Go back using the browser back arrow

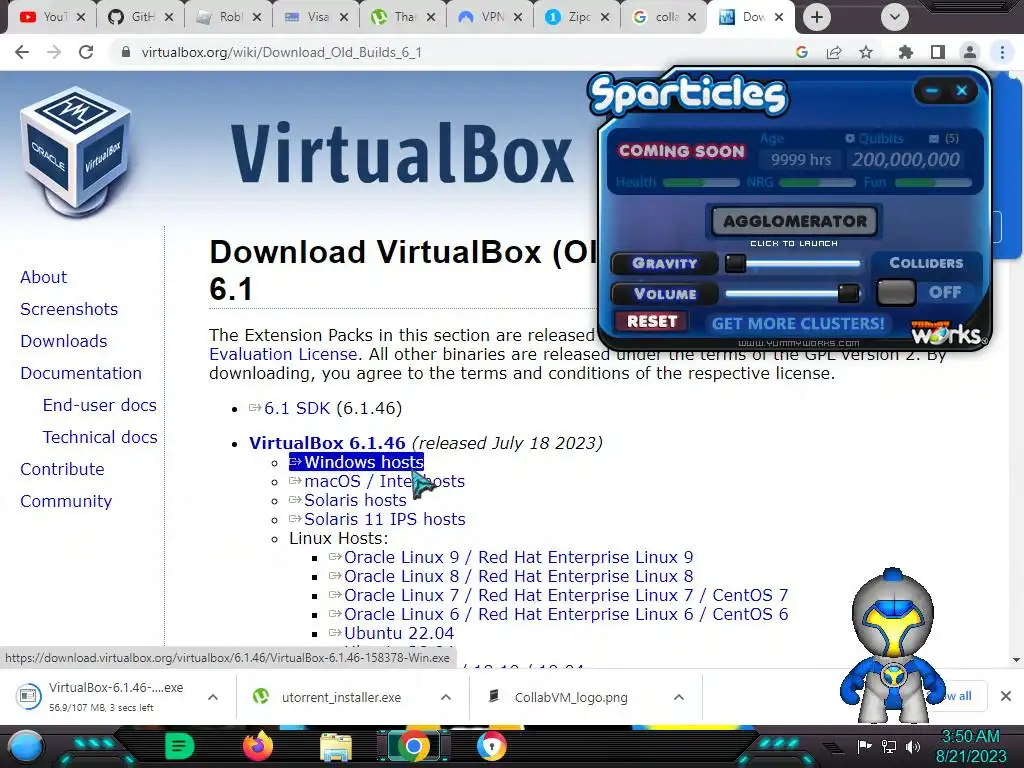coord(22,52)
